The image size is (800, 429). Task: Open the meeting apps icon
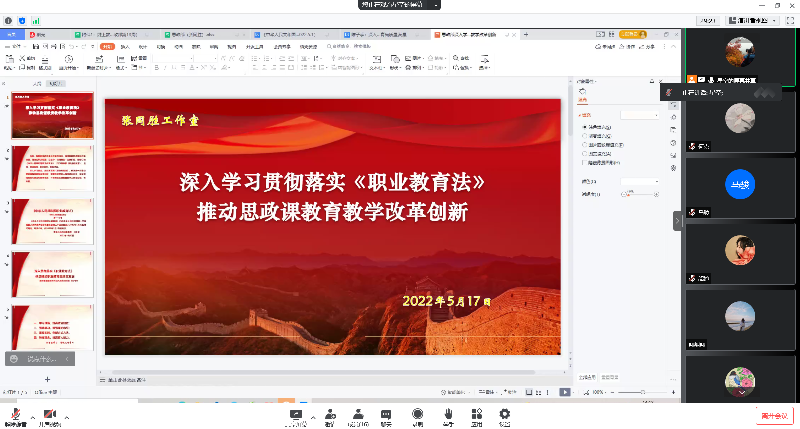477,415
